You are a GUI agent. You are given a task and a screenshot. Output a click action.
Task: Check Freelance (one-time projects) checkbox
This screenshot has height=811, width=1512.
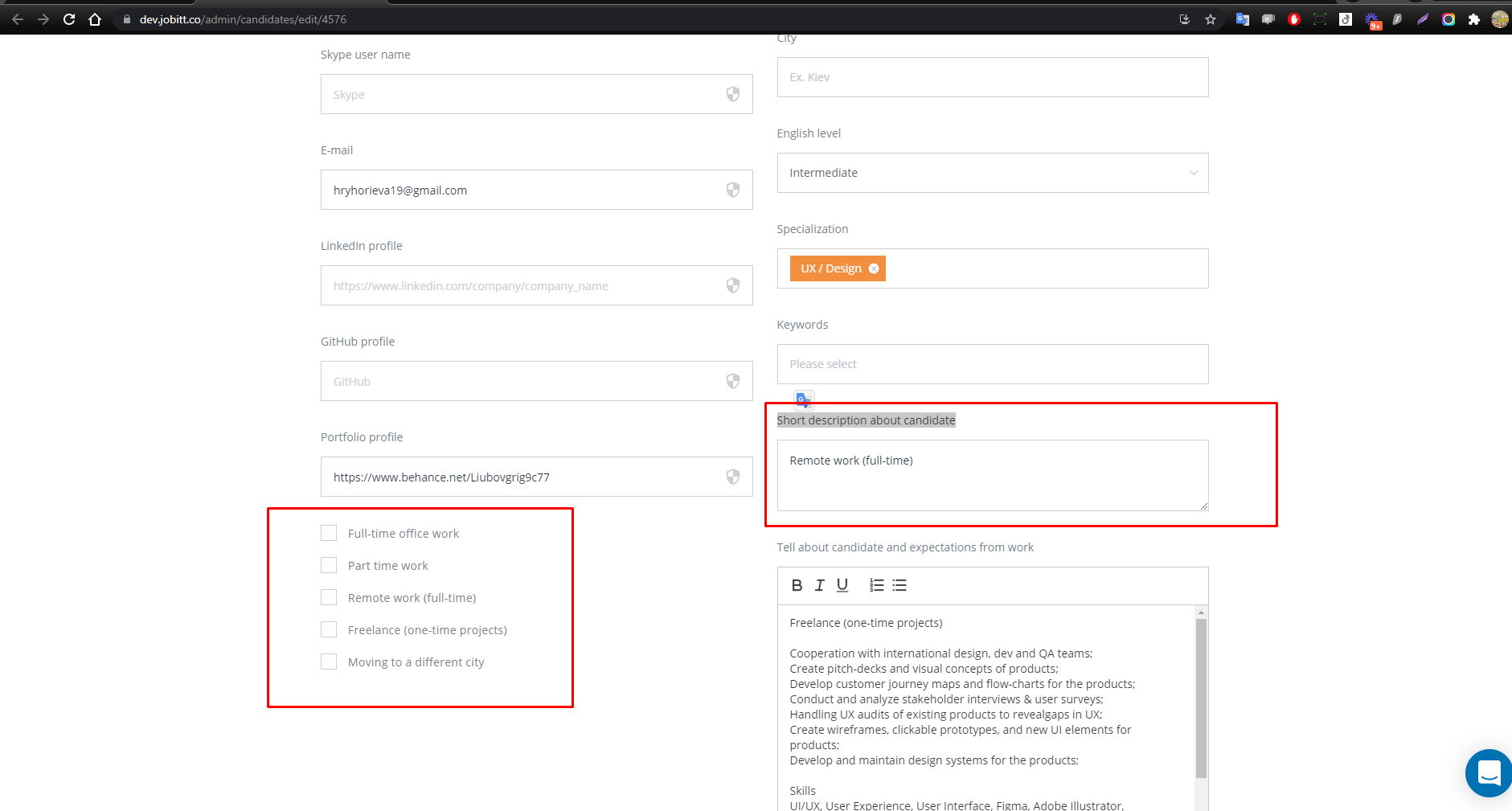[329, 629]
